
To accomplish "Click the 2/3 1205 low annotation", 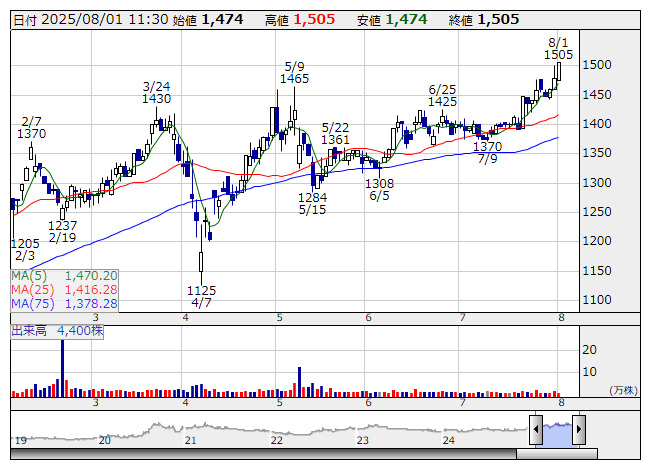I will [x=25, y=249].
